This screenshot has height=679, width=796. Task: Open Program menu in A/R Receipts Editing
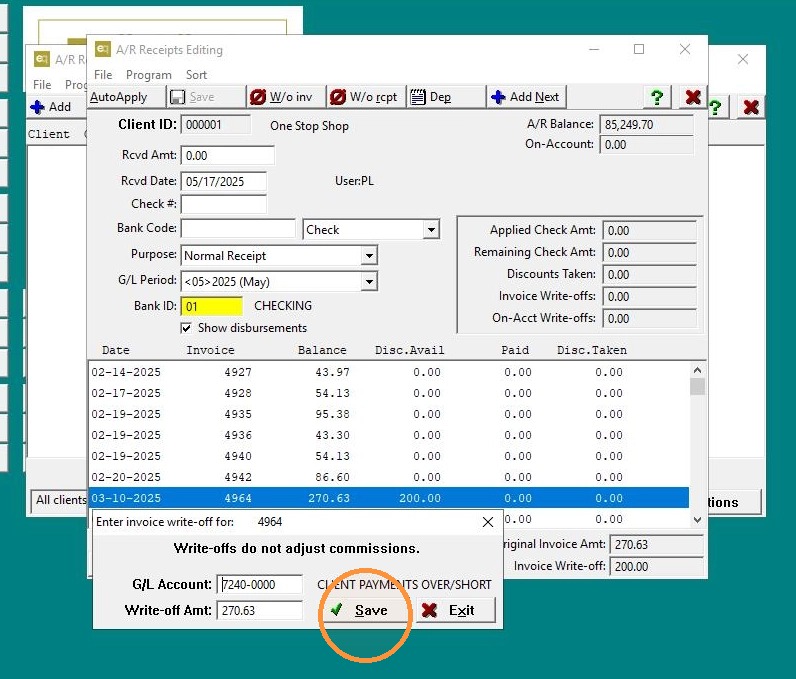point(149,75)
